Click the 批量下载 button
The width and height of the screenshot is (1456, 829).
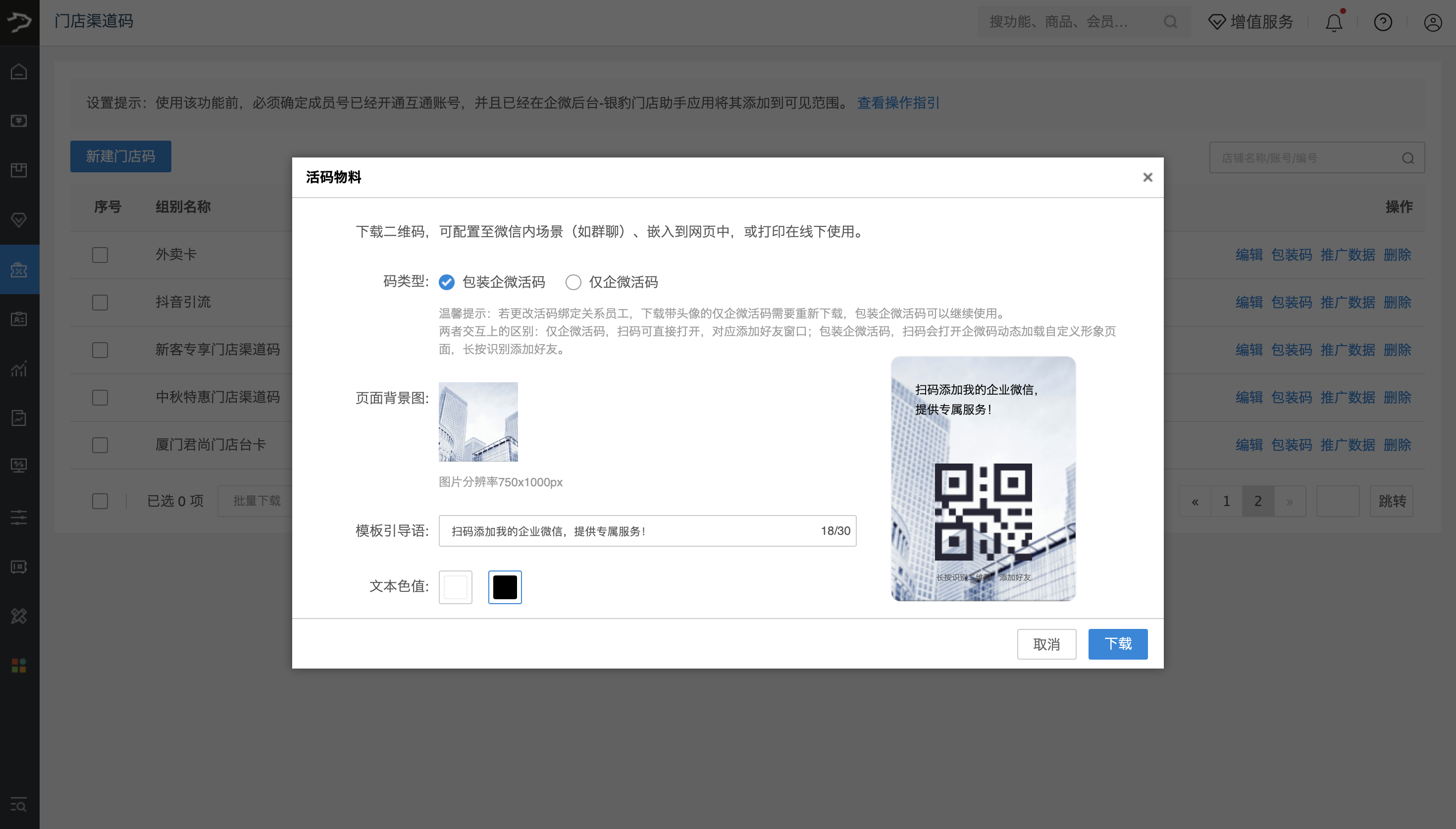[x=257, y=501]
